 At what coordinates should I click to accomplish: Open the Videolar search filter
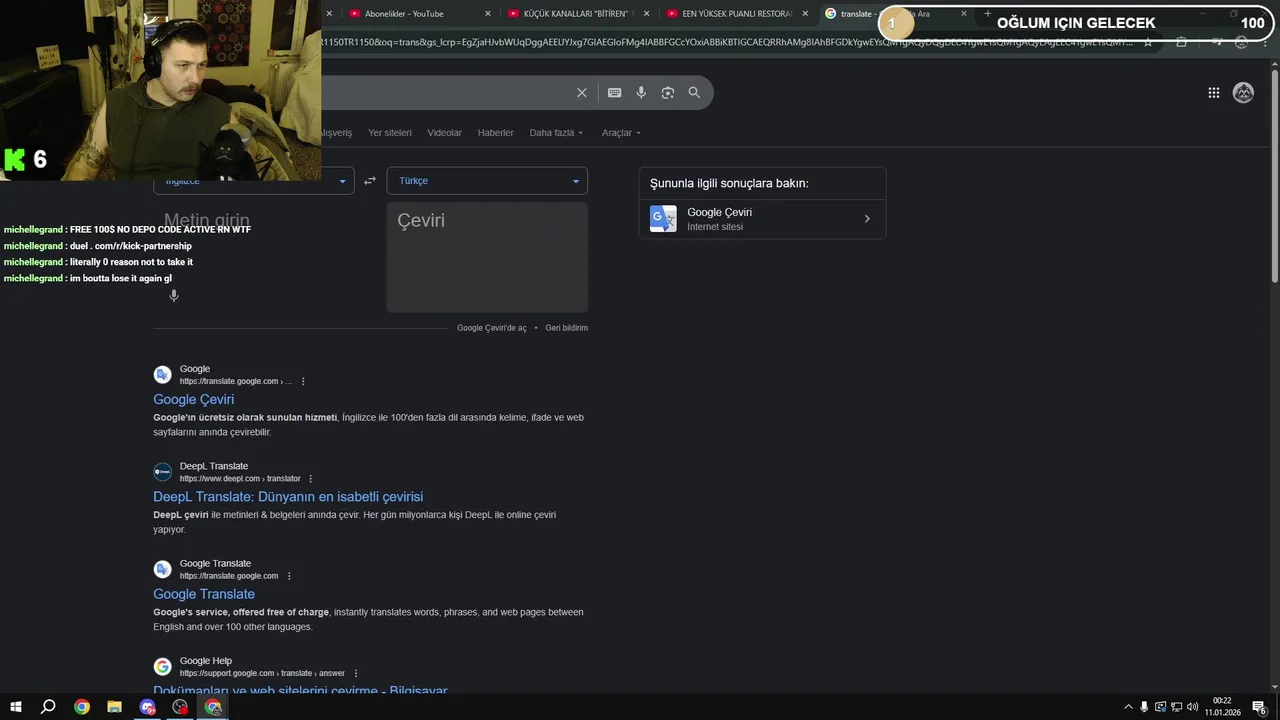click(444, 133)
